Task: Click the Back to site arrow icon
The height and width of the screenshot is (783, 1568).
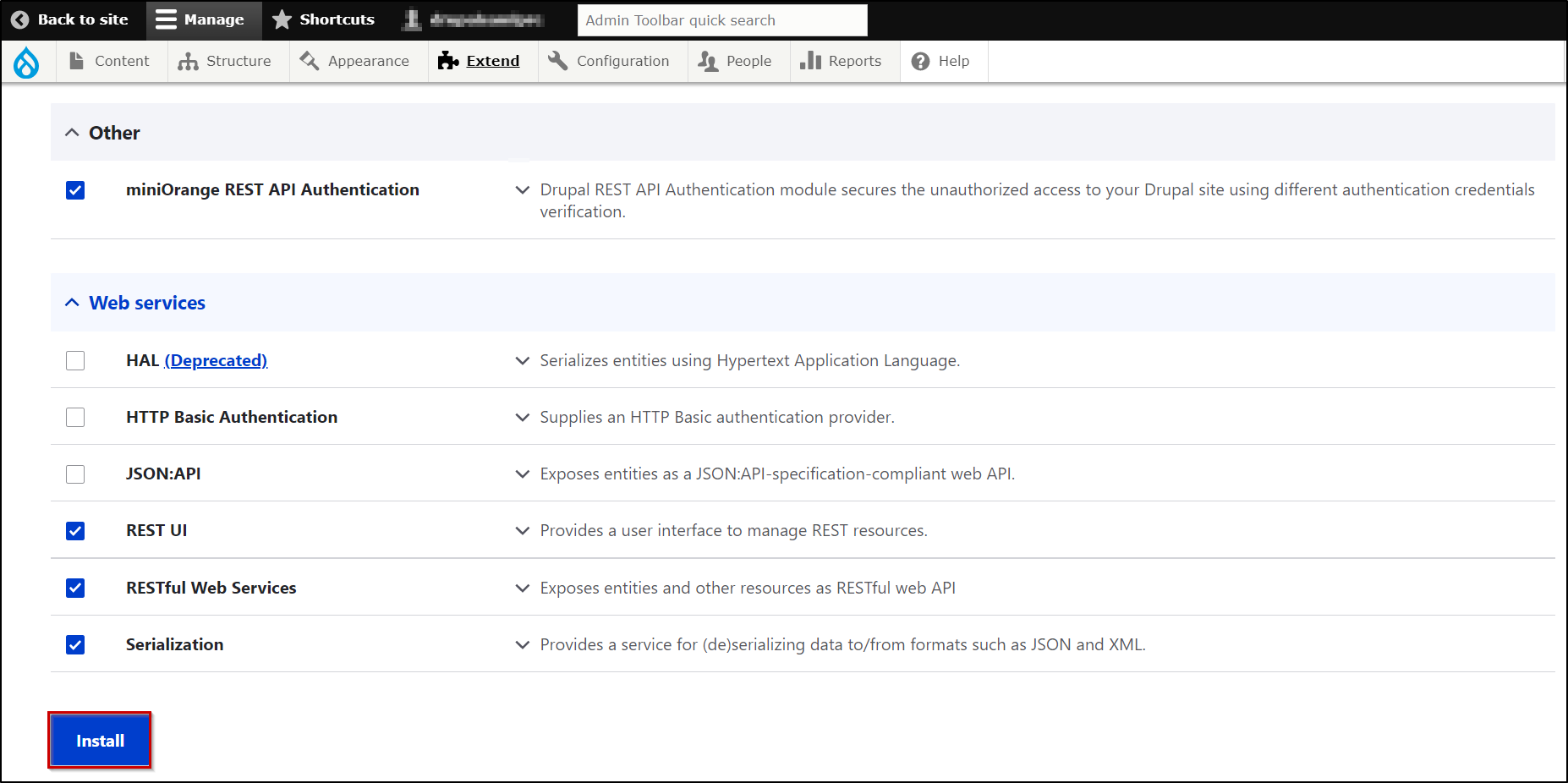Action: [19, 19]
